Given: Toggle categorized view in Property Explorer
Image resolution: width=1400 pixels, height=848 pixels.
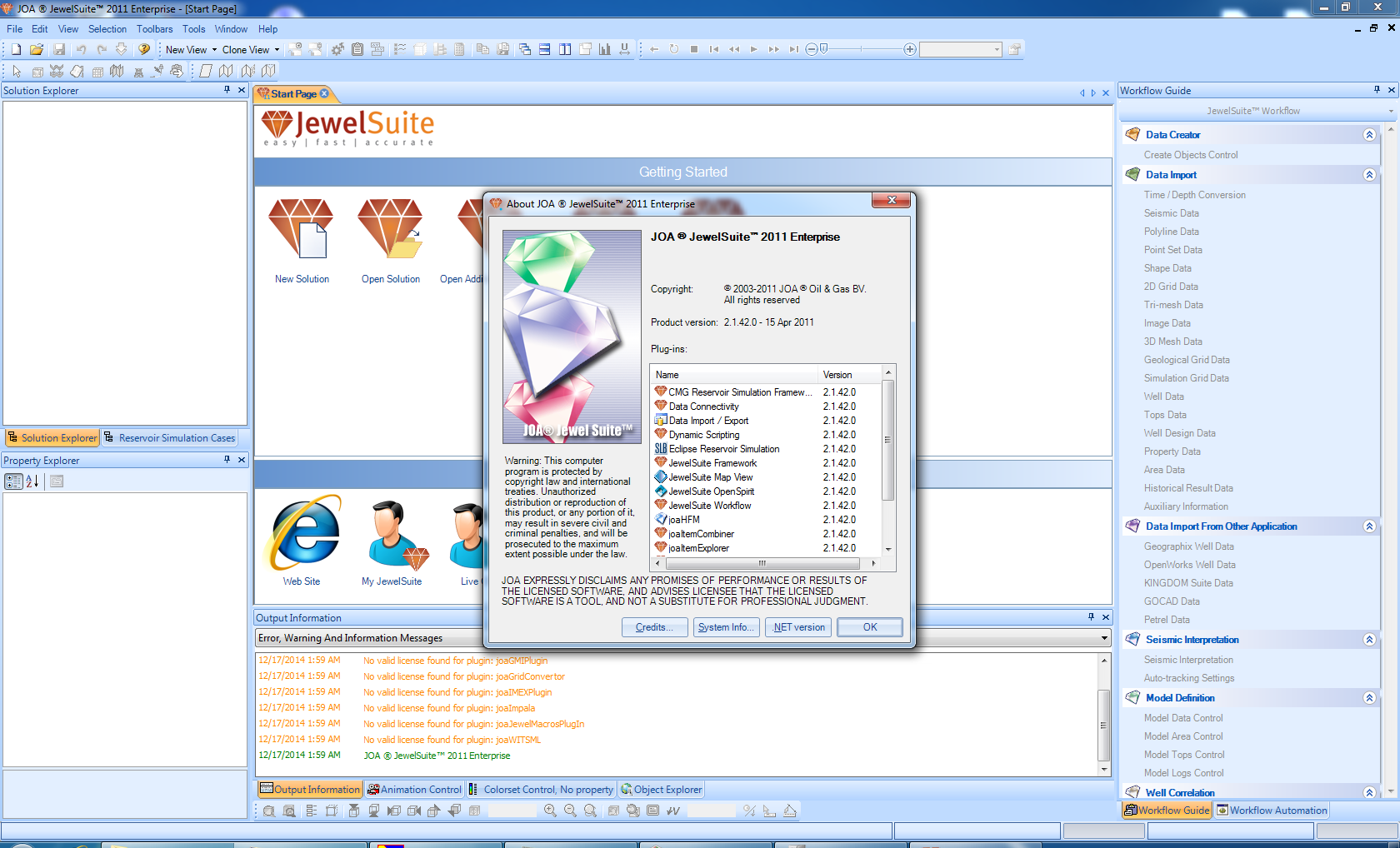Looking at the screenshot, I should 13,481.
